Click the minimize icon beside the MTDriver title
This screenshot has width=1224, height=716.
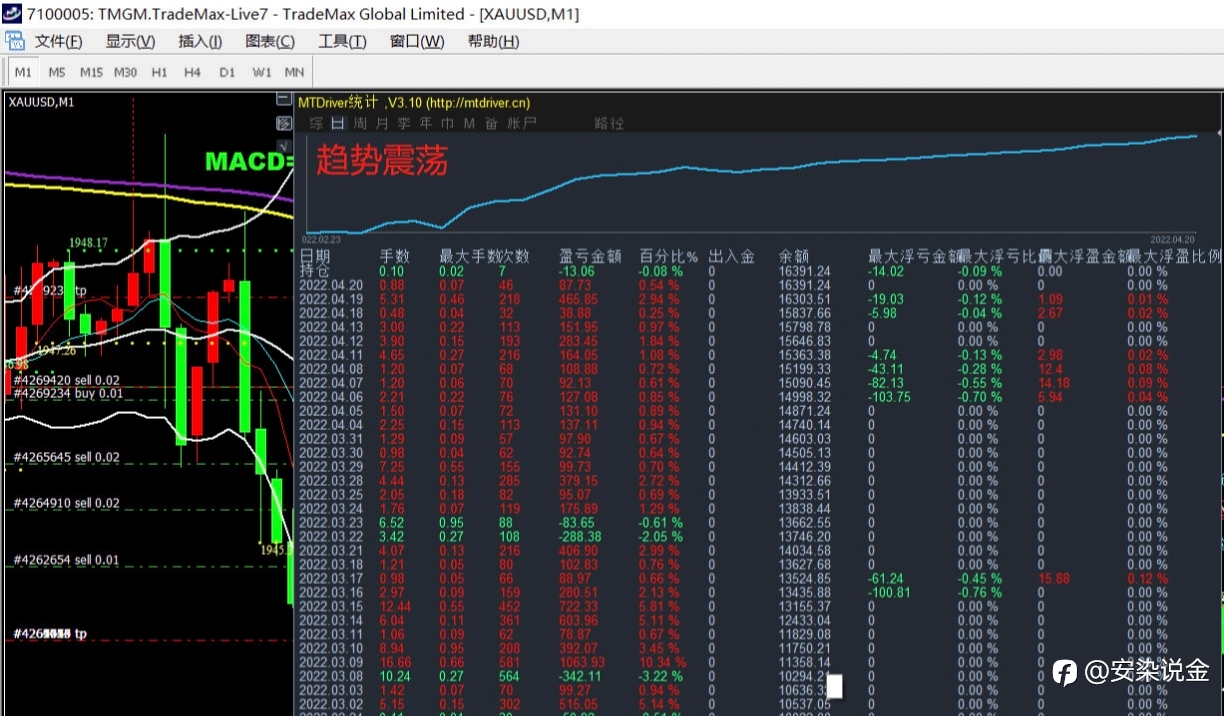click(x=284, y=101)
